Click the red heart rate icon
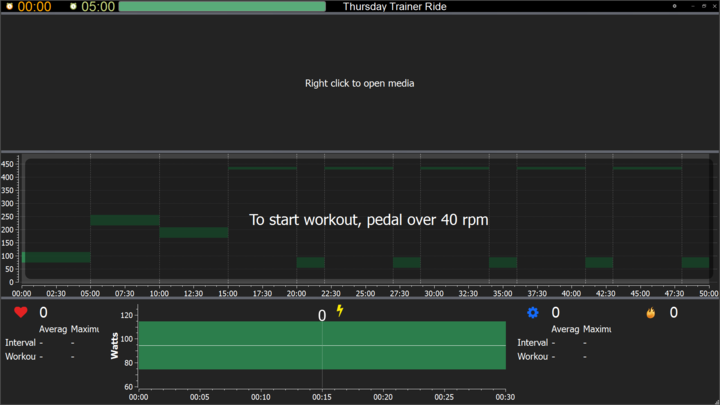Screen dimensions: 720x405 click(x=21, y=313)
